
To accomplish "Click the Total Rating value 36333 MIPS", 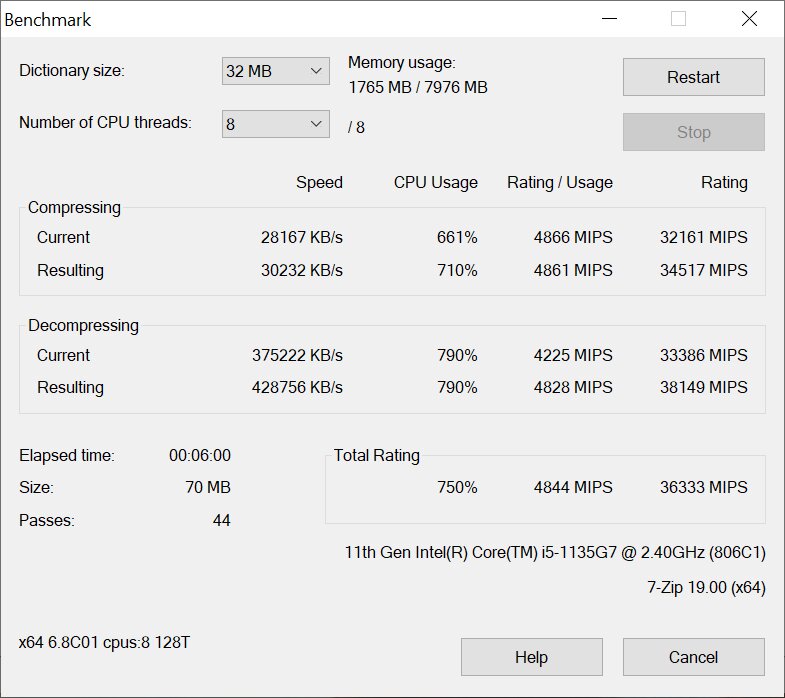I will pos(703,488).
